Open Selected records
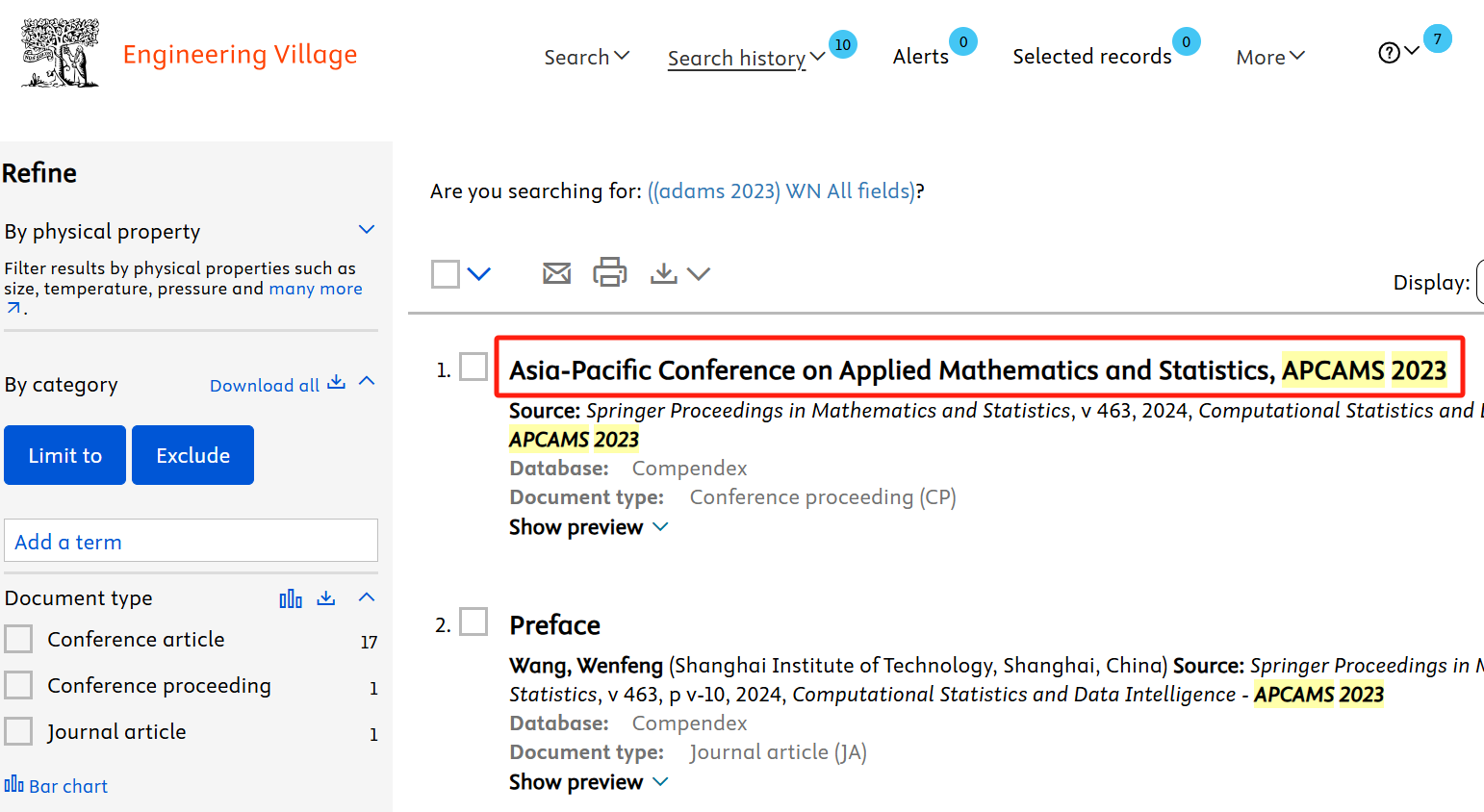Image resolution: width=1484 pixels, height=812 pixels. [1092, 57]
